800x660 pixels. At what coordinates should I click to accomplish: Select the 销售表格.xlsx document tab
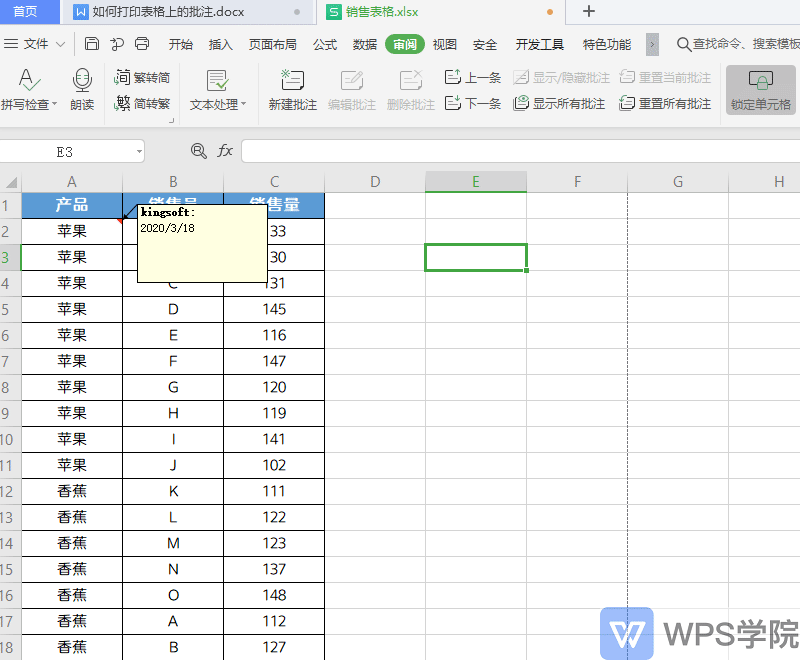coord(441,12)
